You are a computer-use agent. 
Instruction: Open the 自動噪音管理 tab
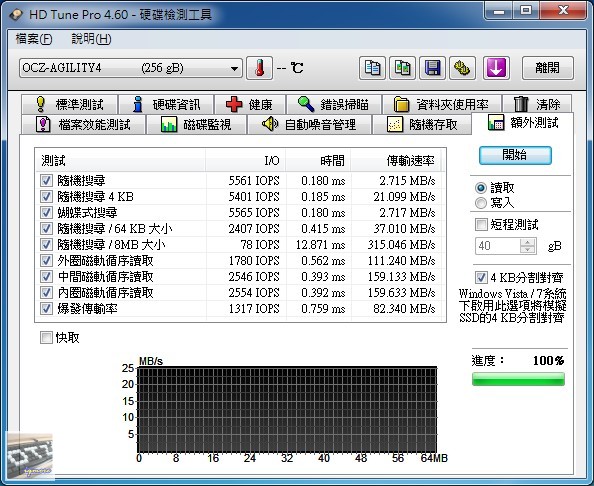point(309,124)
